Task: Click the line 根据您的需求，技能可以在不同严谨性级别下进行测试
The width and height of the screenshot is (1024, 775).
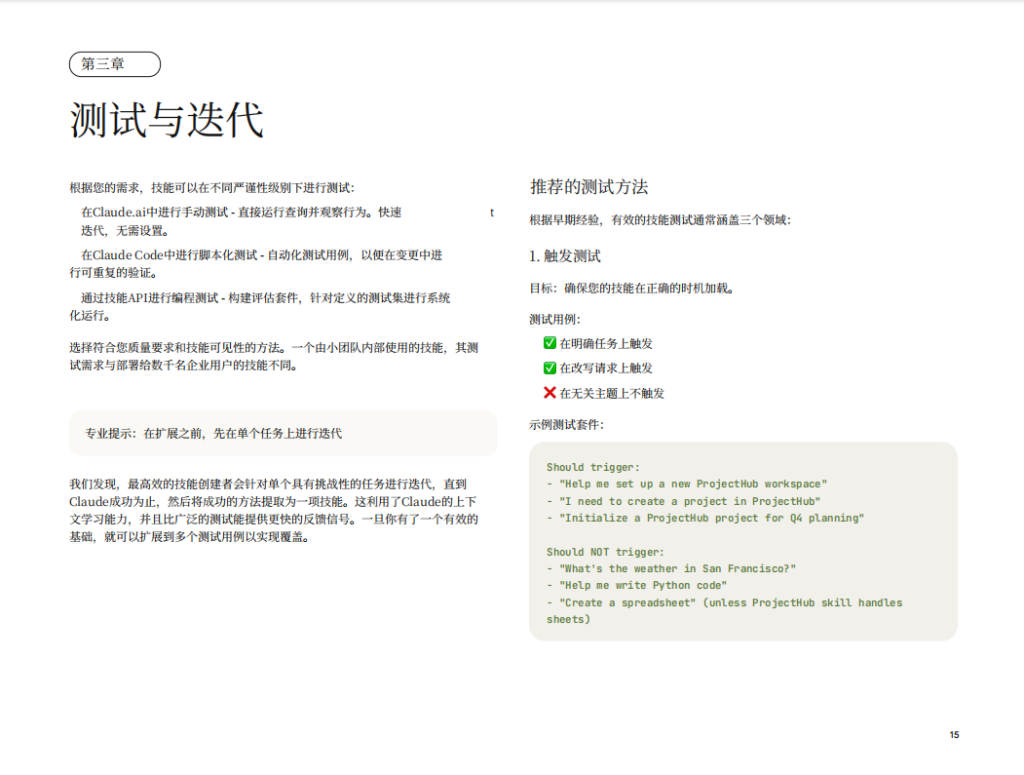Action: pos(212,188)
